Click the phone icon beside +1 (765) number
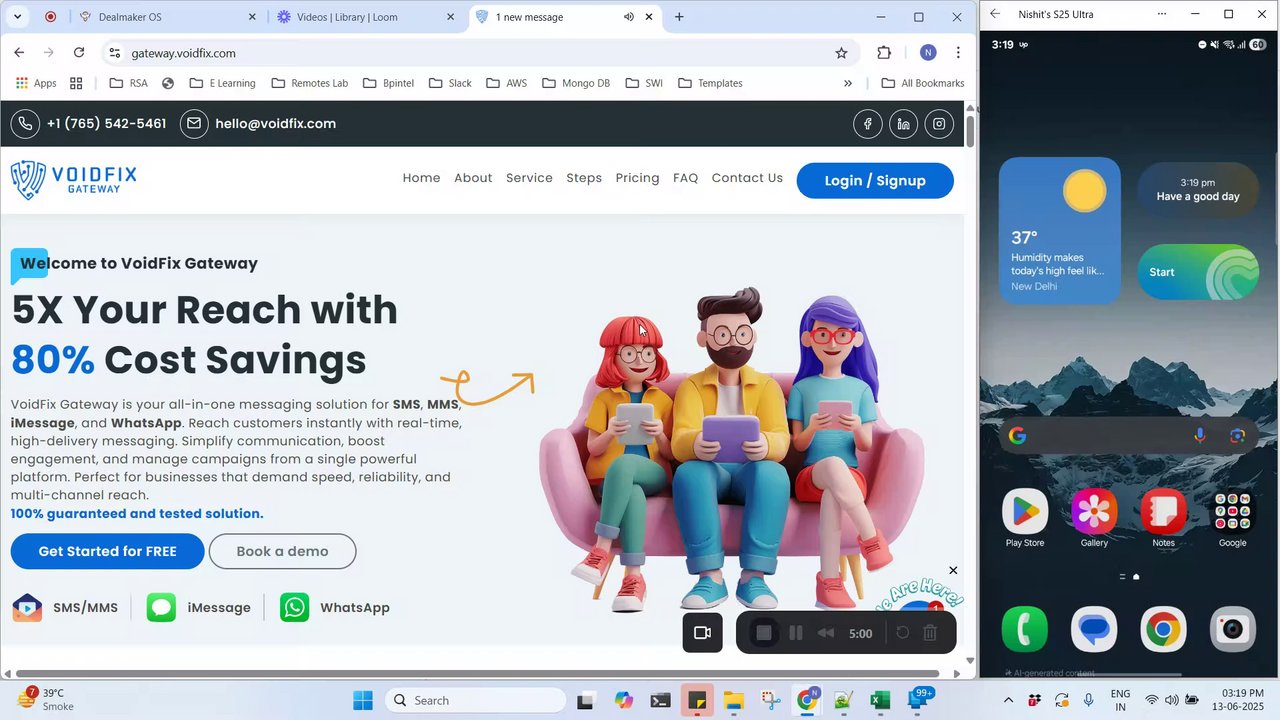The width and height of the screenshot is (1280, 720). (x=25, y=124)
